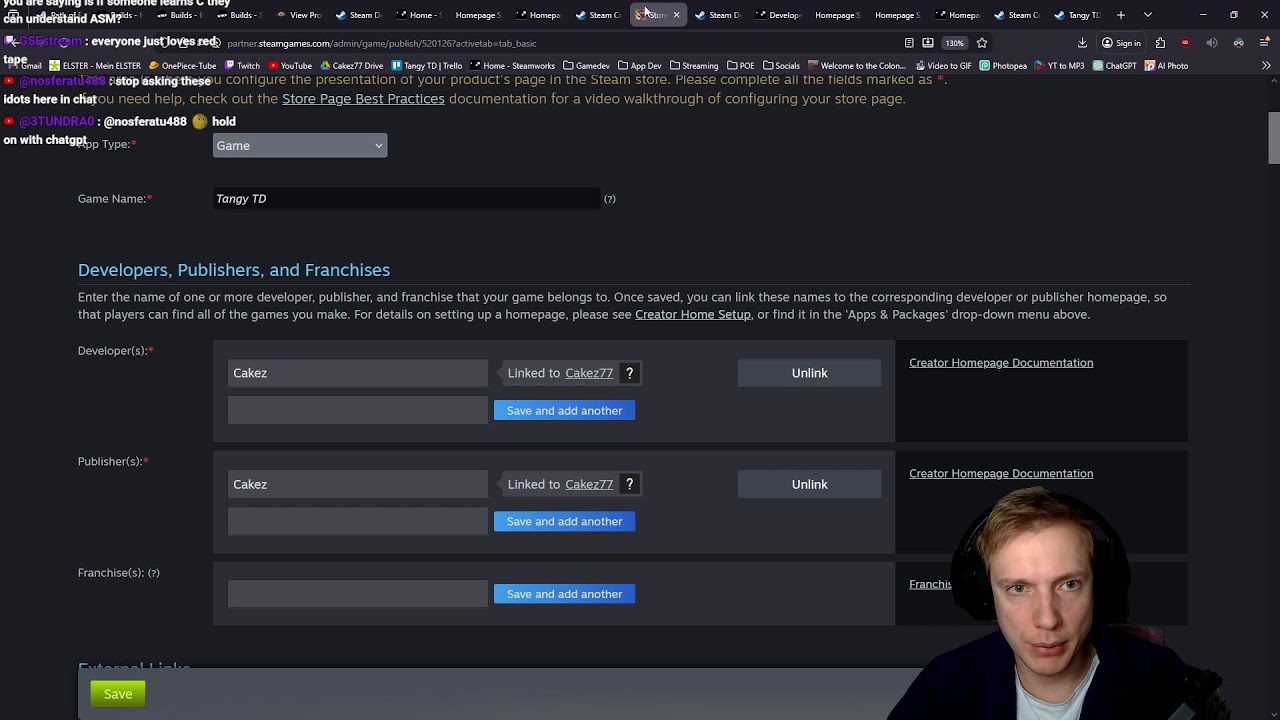Switch to the Develope tab
The width and height of the screenshot is (1280, 720).
778,15
